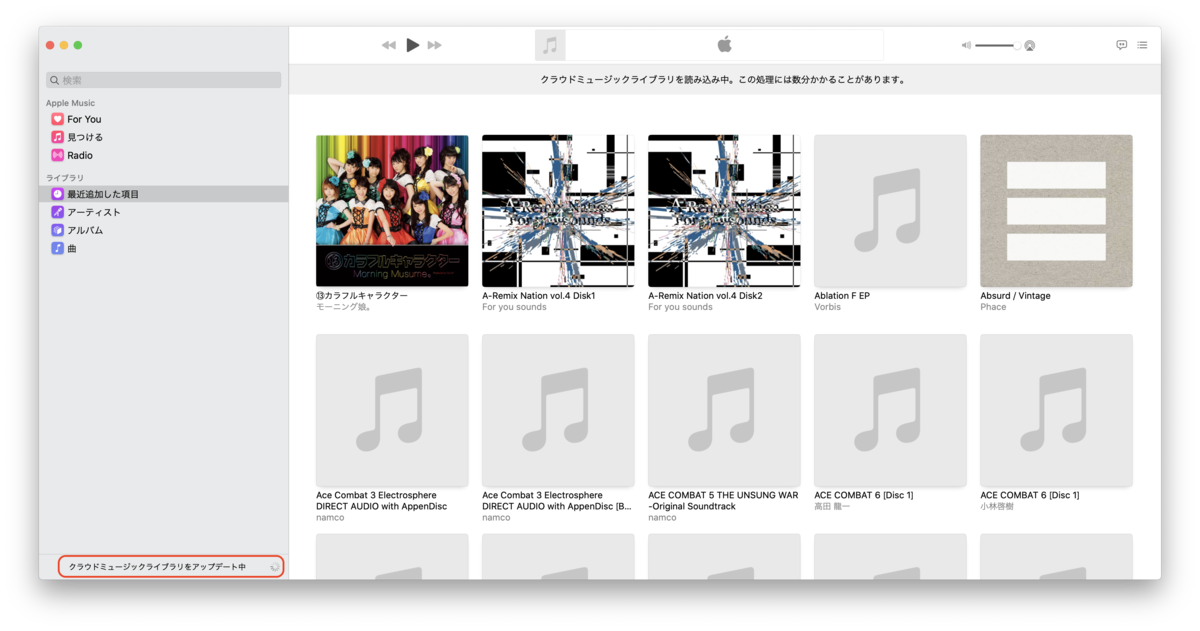Click the クラウドミュージックライブラリをアップデート中 status
This screenshot has height=631, width=1200.
pos(157,567)
